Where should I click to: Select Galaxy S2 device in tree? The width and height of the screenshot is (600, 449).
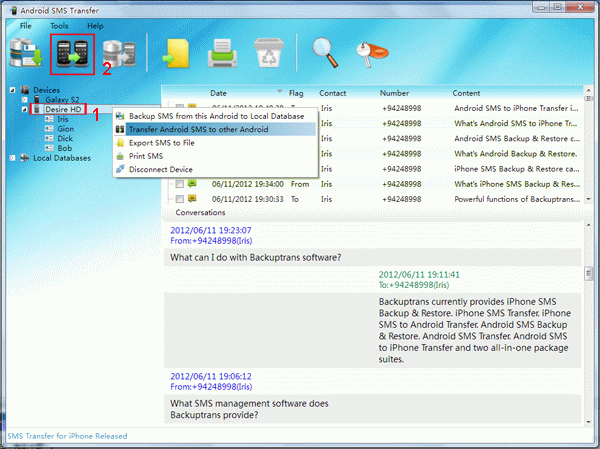click(62, 100)
